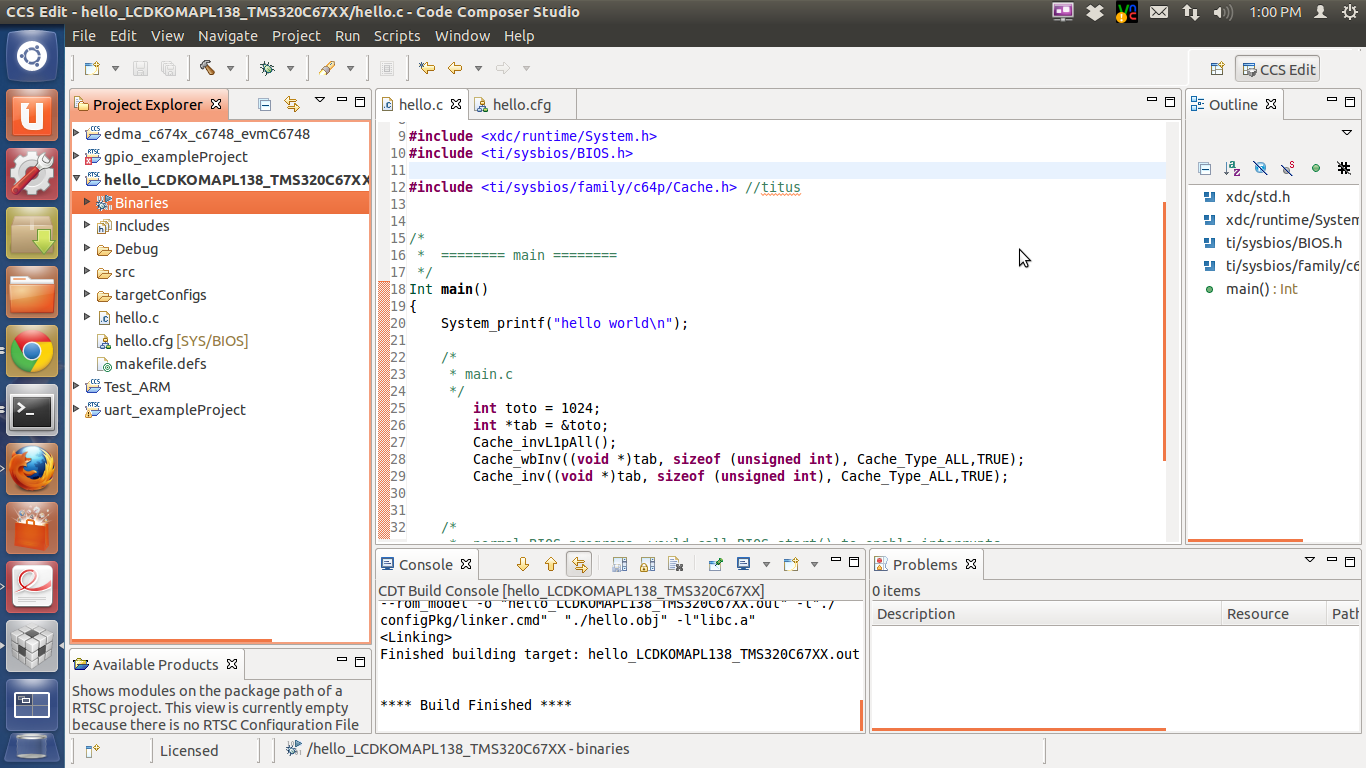Open the Run menu

pos(347,35)
